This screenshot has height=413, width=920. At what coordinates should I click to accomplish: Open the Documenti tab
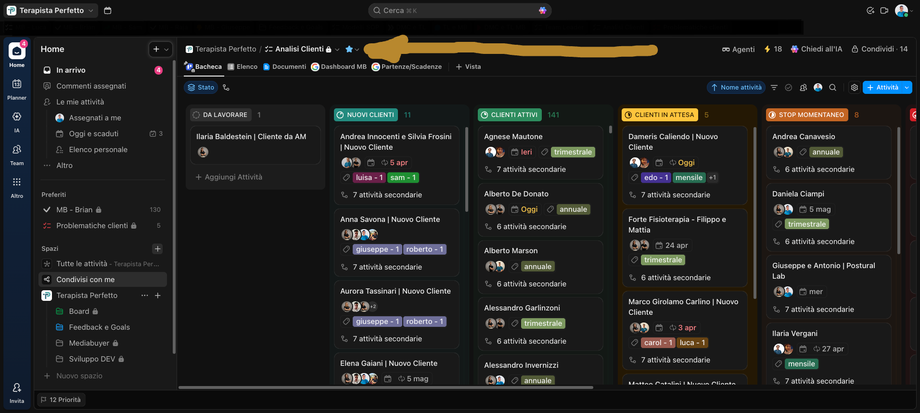[x=285, y=67]
